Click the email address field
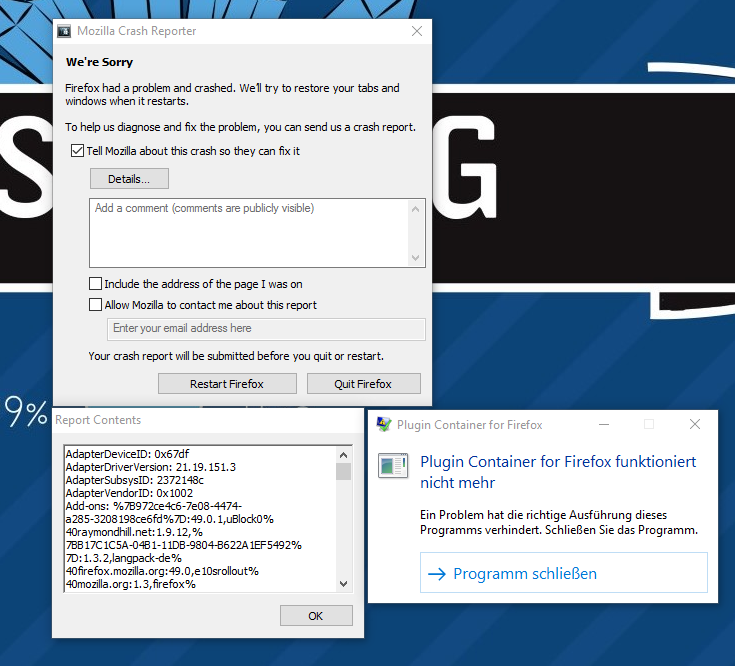Image resolution: width=735 pixels, height=666 pixels. 266,329
